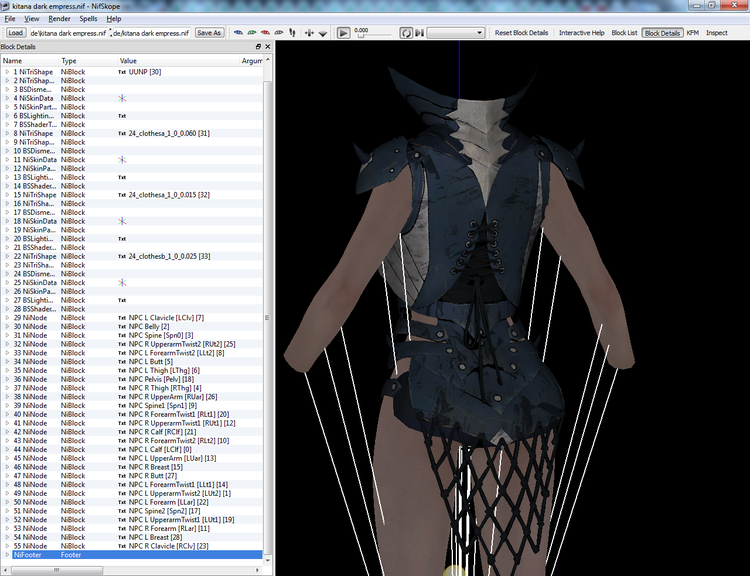Expand the NiFooter row
Screen dimensions: 750x576
coord(7,555)
